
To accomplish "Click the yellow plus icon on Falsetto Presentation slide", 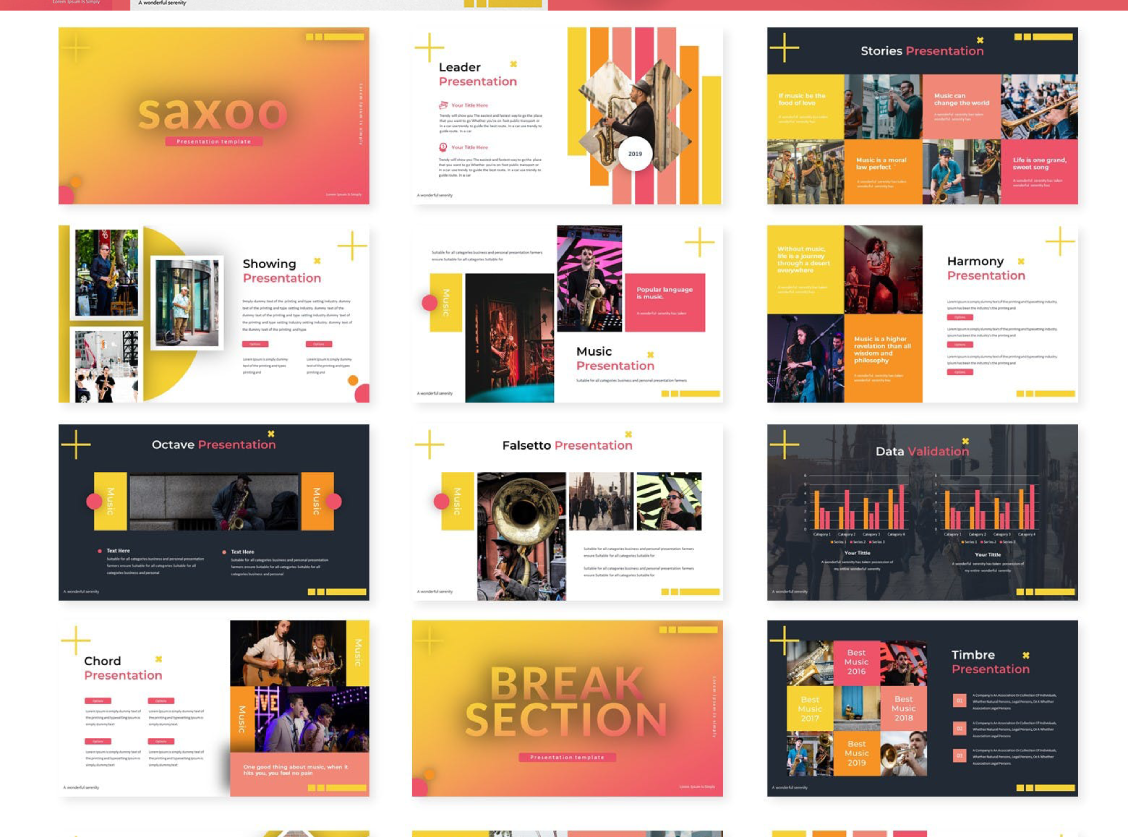I will 429,444.
